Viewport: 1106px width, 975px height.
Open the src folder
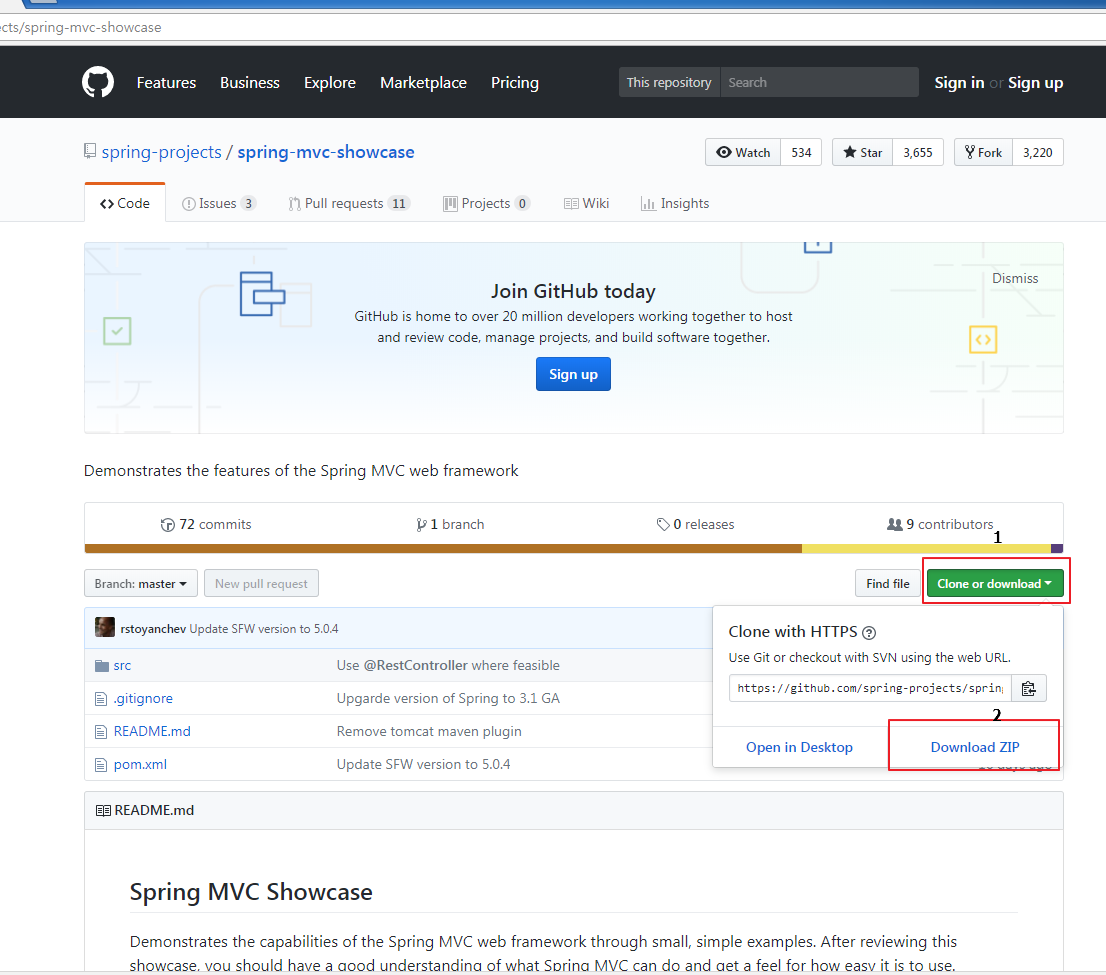pos(122,665)
